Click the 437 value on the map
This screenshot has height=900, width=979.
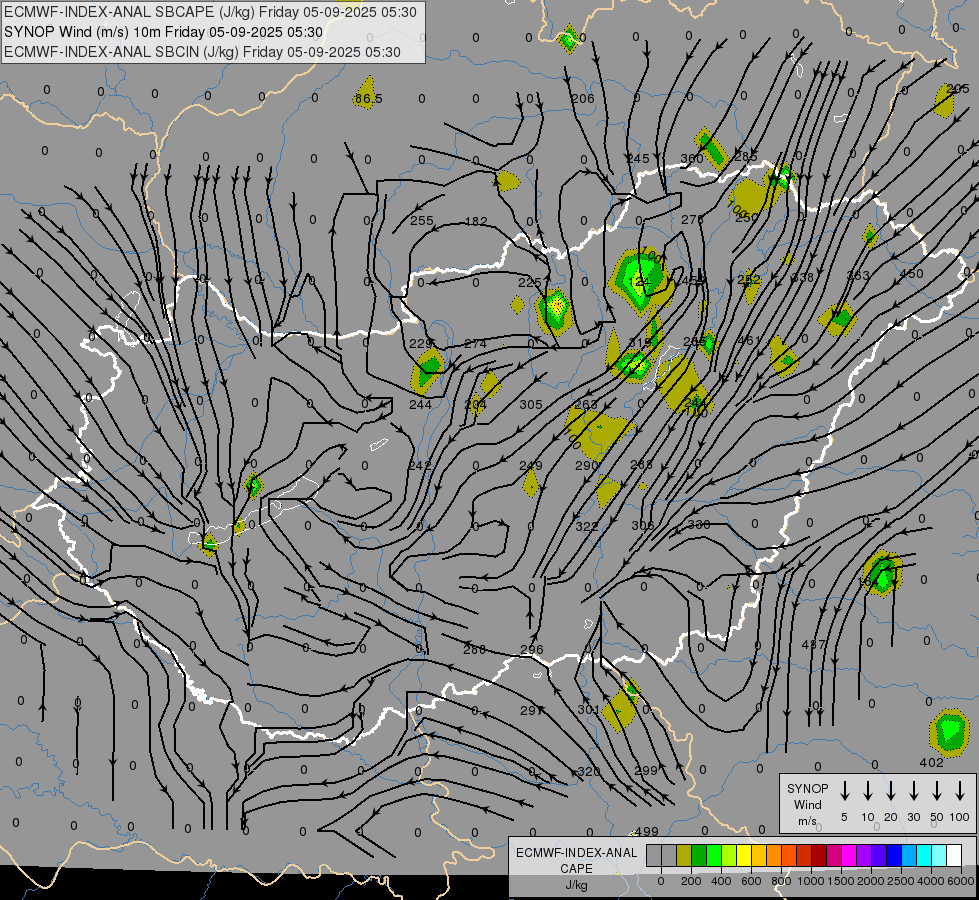(x=813, y=645)
